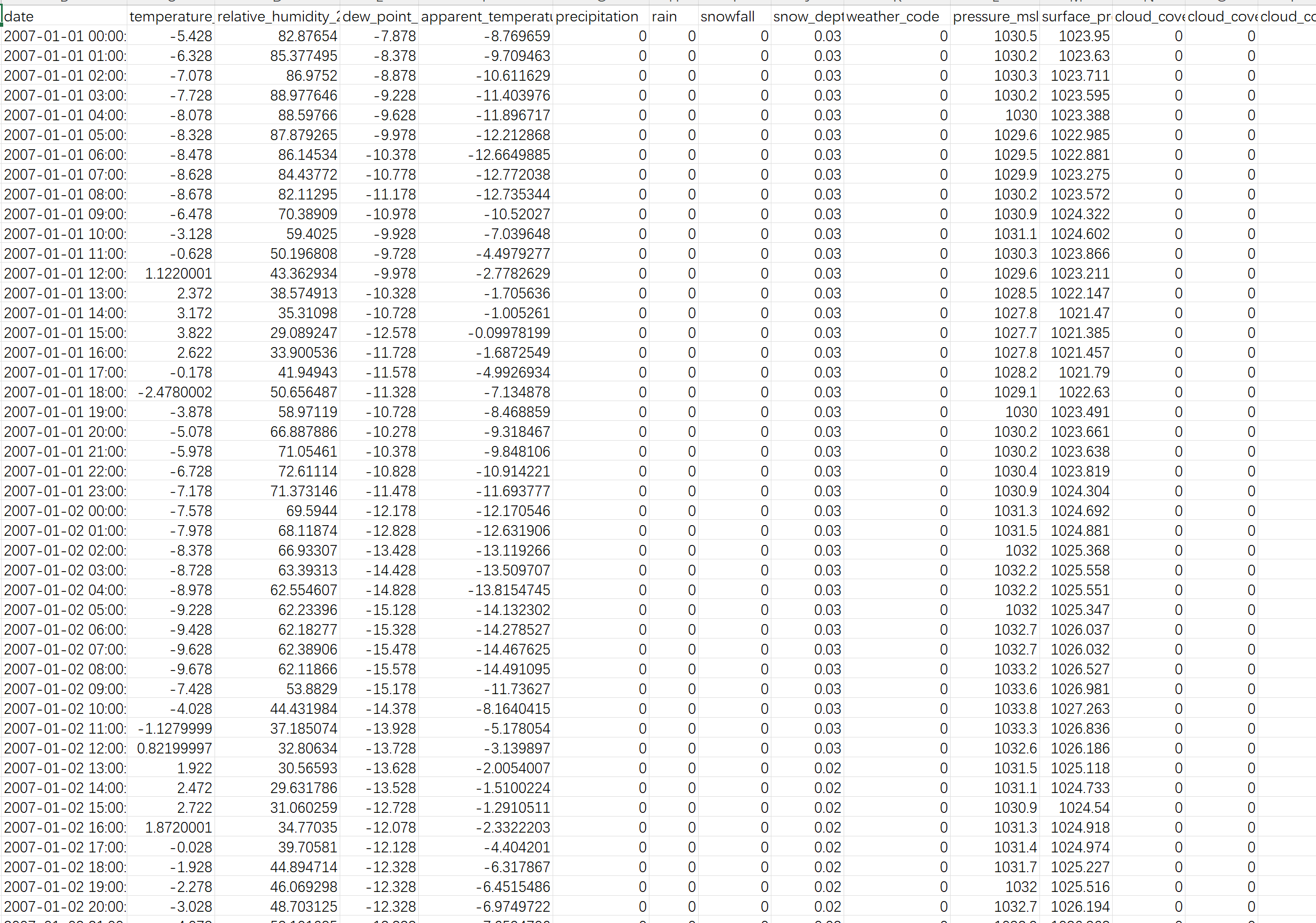
Task: Select humidity value 88.977646
Action: click(x=303, y=96)
